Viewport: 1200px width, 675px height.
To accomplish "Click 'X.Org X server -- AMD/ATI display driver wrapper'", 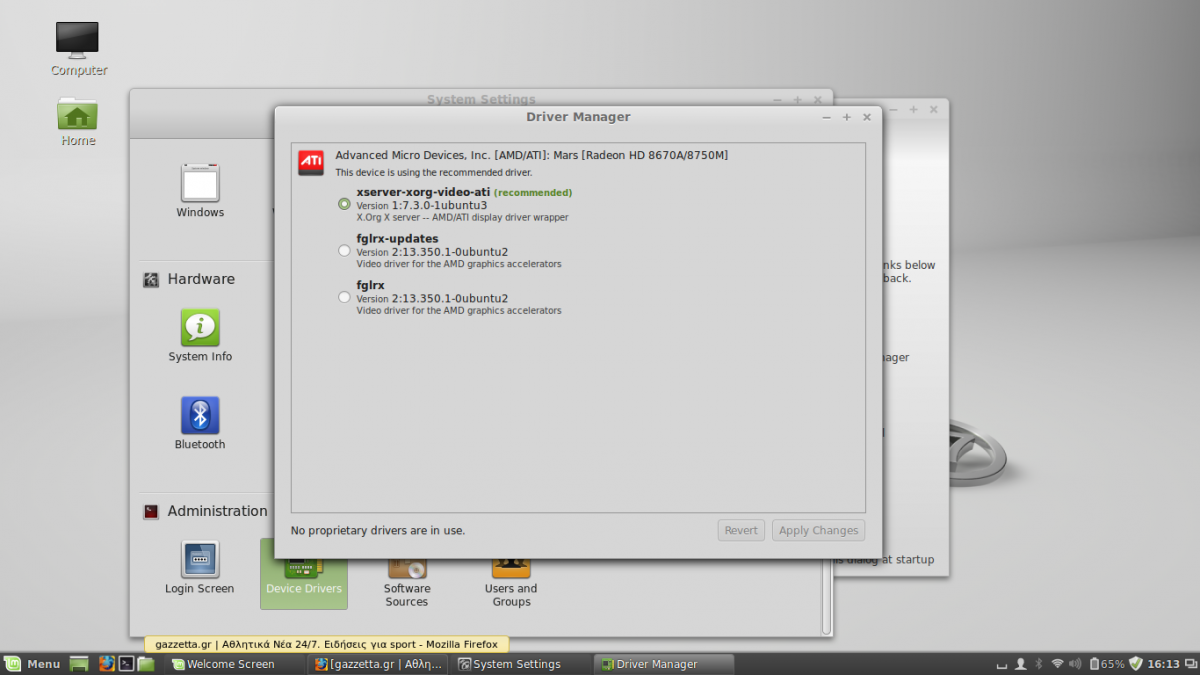I will point(462,217).
